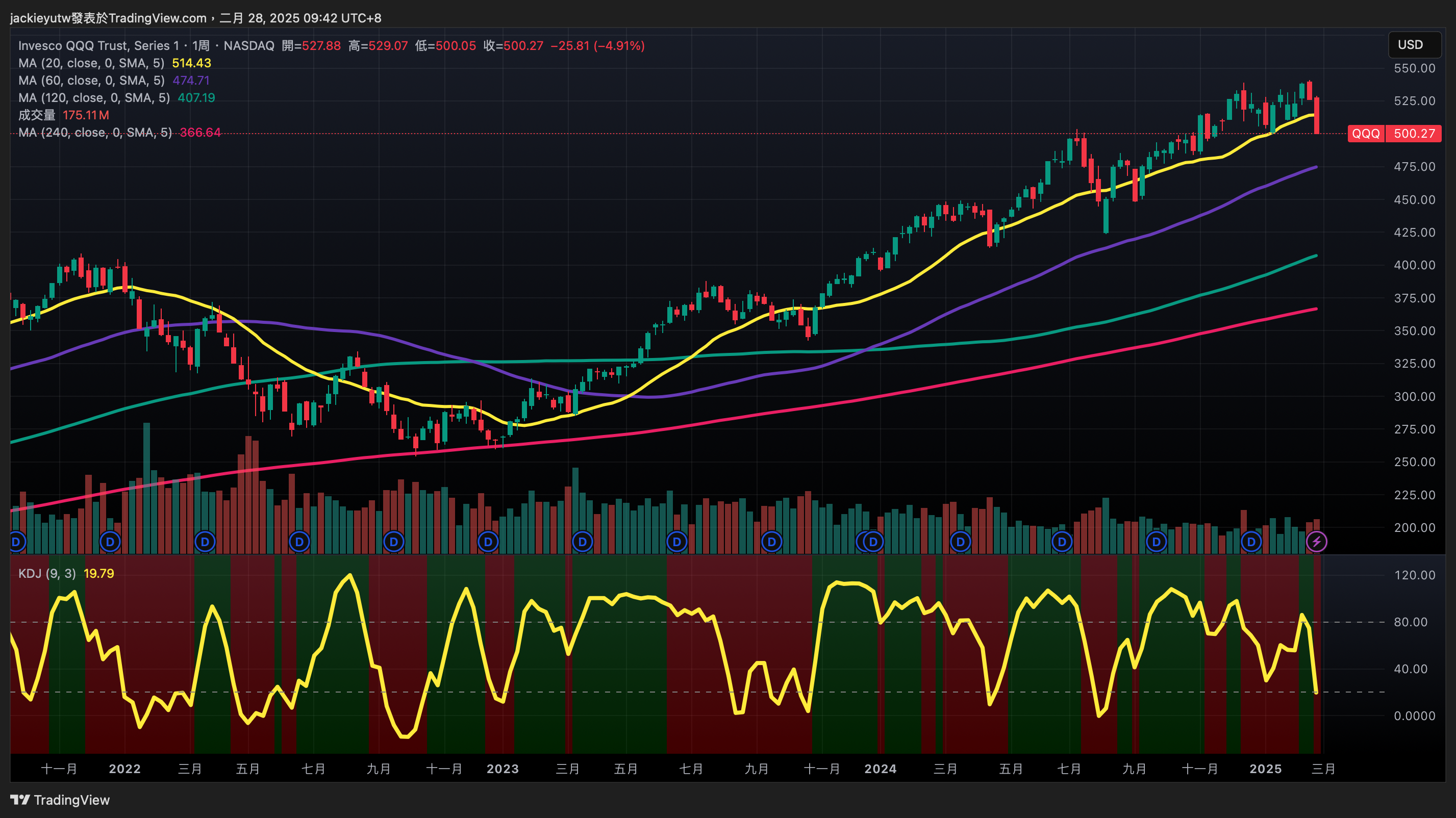Click dividend marker just left of 2022

[x=110, y=542]
